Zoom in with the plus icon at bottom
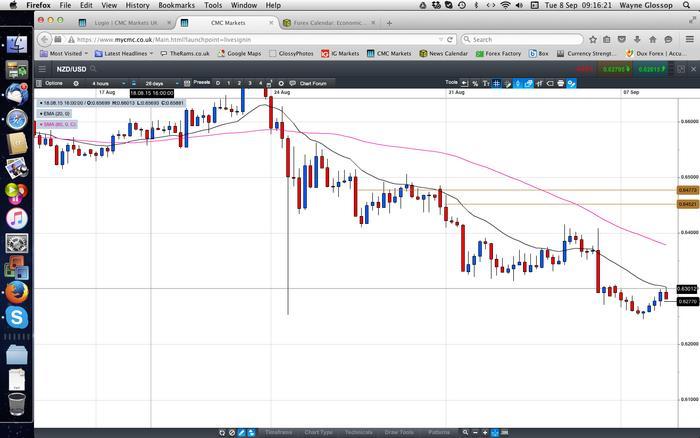 (x=485, y=433)
